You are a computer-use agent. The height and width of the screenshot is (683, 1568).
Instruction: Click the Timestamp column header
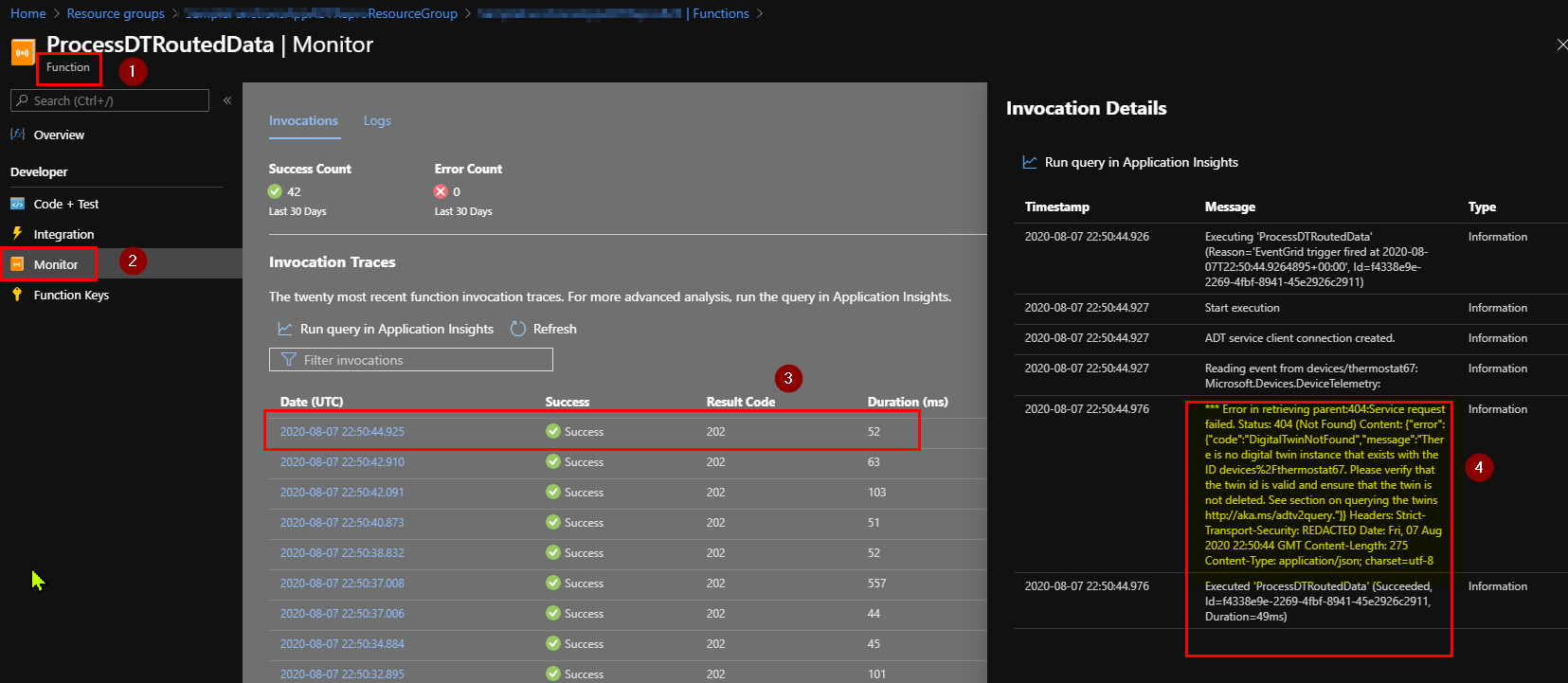click(1057, 207)
